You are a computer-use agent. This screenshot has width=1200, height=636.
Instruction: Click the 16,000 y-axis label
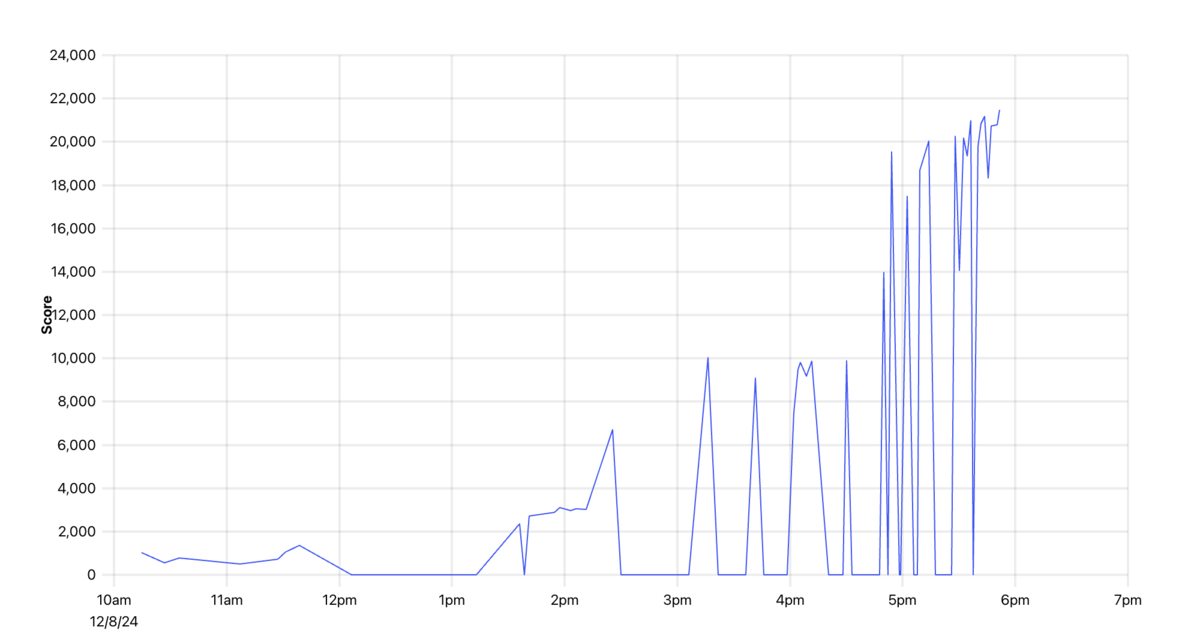(72, 228)
